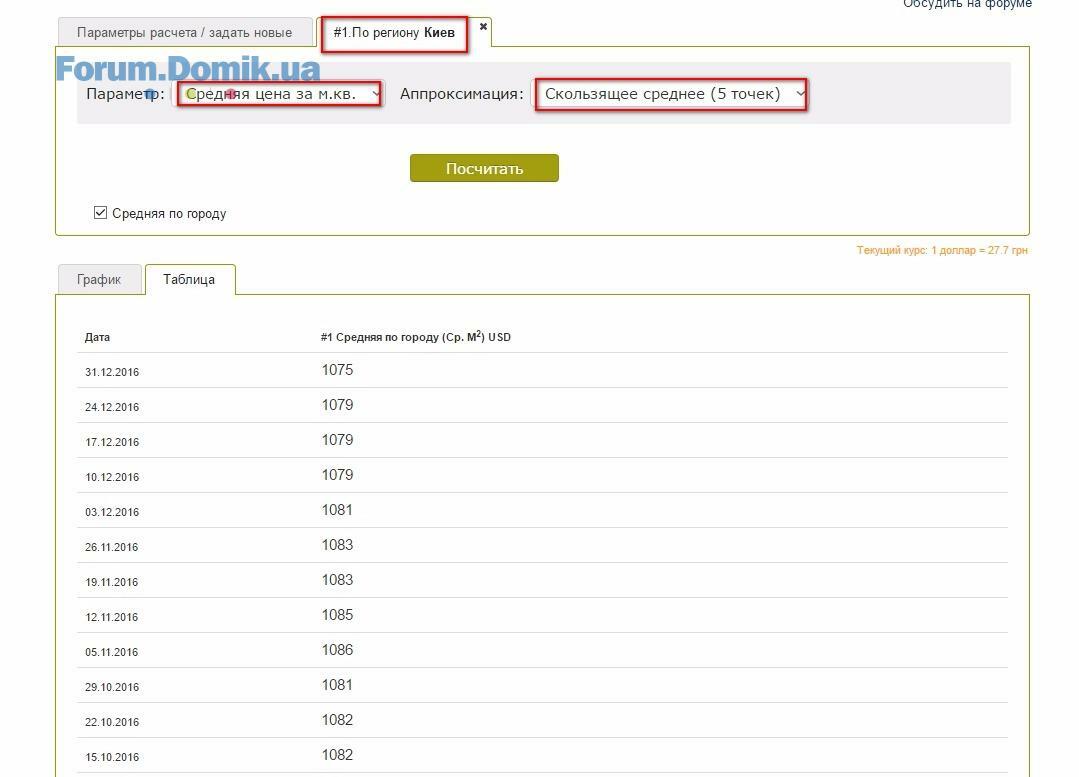
Task: Click the 'Дата' column header
Action: pos(97,337)
